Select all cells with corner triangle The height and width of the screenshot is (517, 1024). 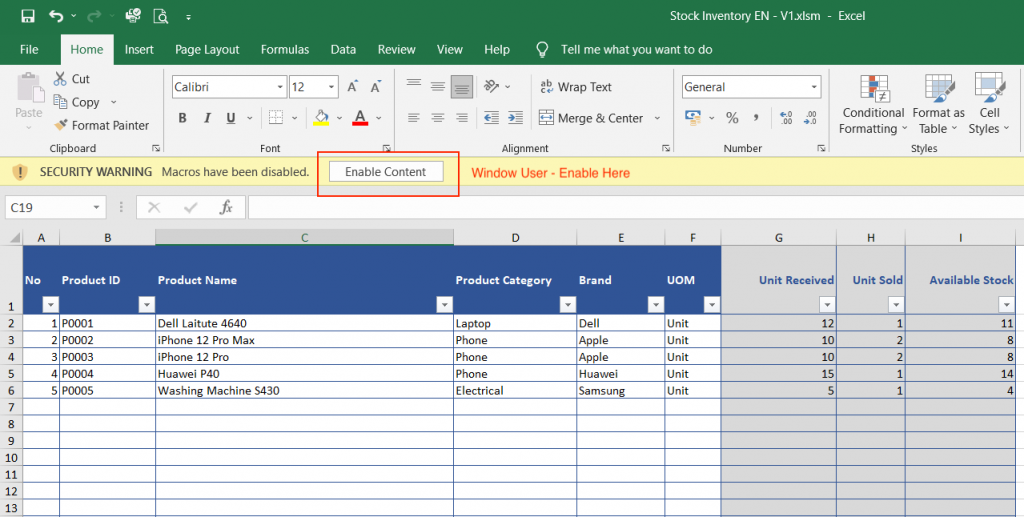(13, 238)
